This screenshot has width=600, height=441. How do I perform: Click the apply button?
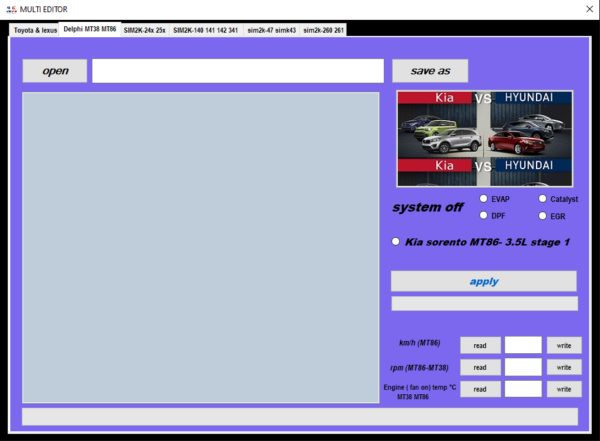tap(484, 281)
